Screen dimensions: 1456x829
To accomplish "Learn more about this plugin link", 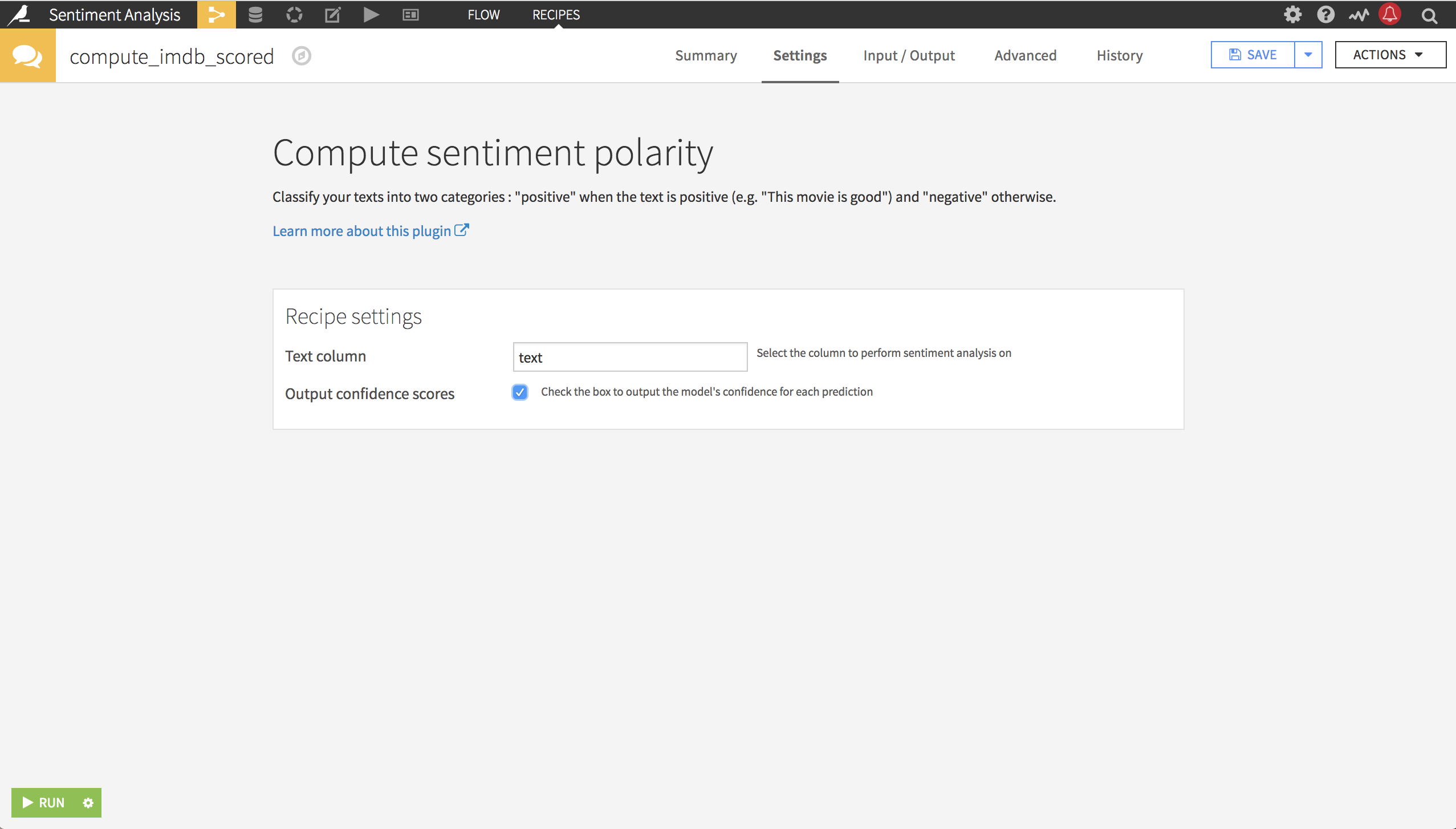I will [371, 230].
